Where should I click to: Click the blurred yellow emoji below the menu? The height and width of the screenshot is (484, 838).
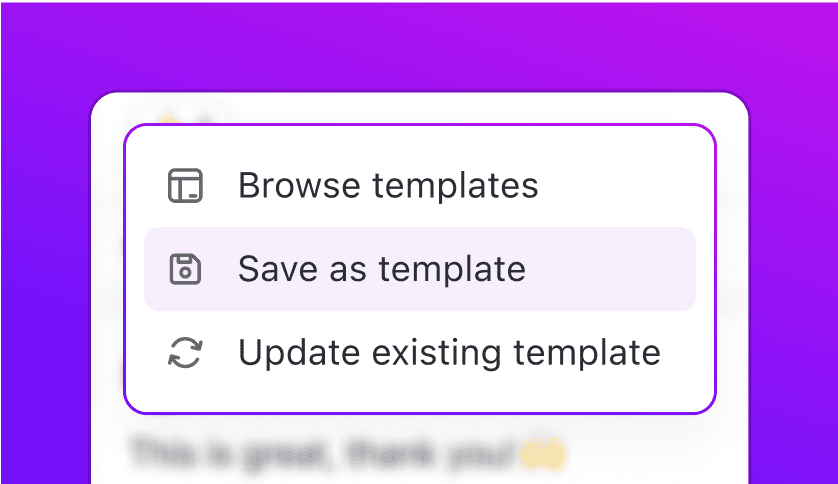point(542,455)
